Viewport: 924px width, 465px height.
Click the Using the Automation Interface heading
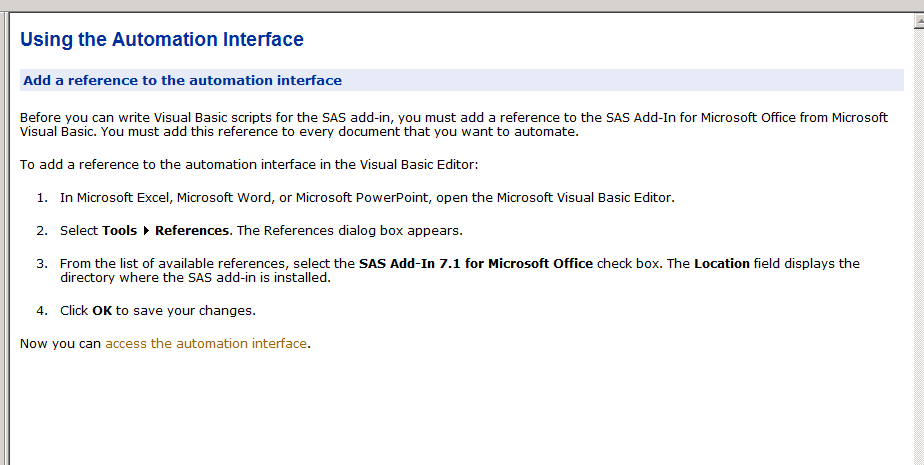pos(161,39)
